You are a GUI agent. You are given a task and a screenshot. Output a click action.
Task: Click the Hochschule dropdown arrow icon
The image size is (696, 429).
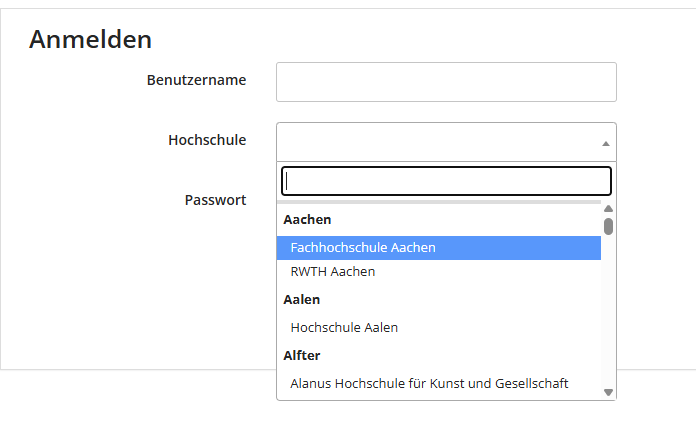pyautogui.click(x=605, y=143)
